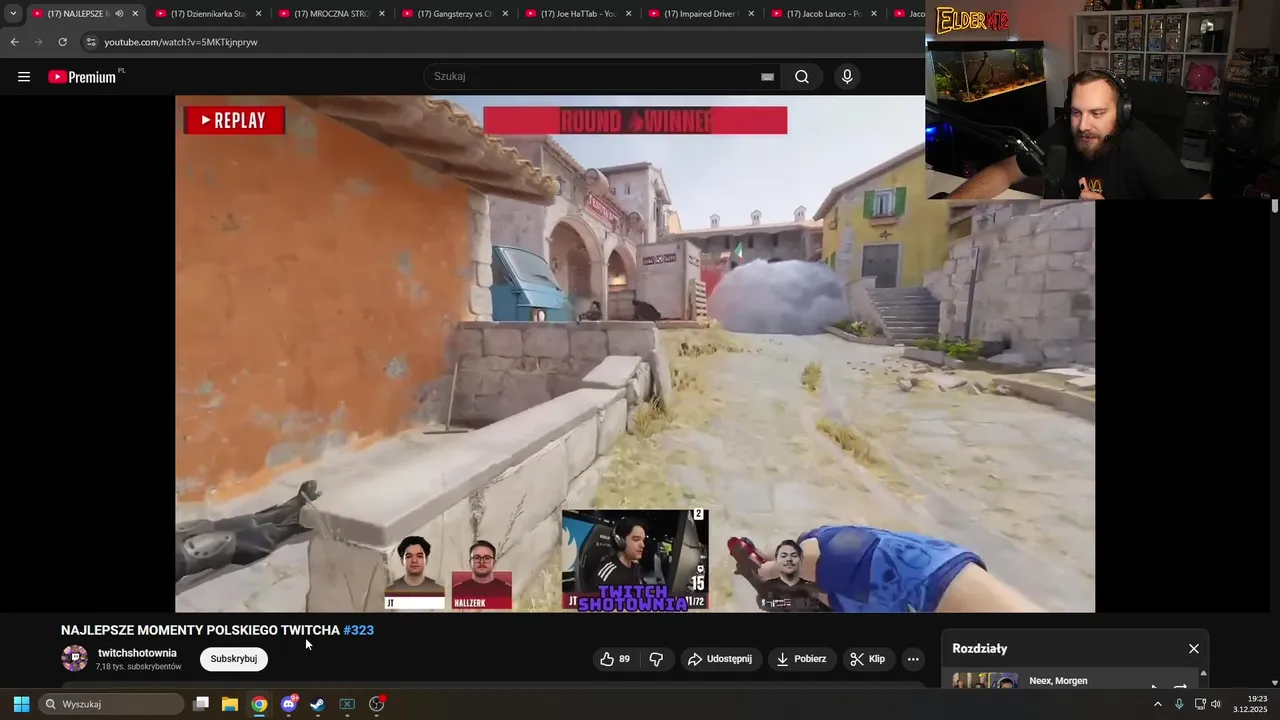
Task: Open Discord from the taskbar
Action: click(x=289, y=704)
